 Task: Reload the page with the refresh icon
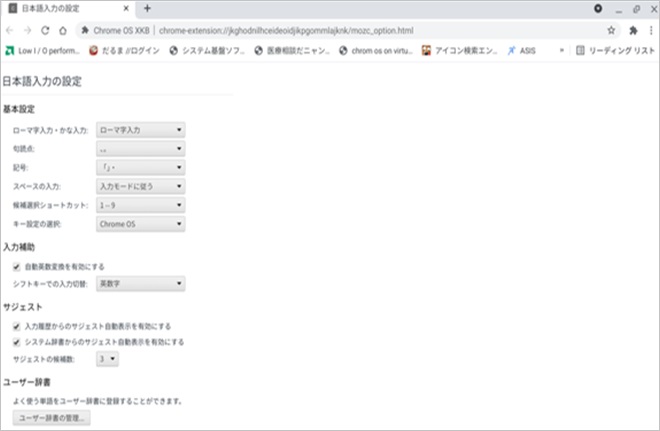pos(46,30)
